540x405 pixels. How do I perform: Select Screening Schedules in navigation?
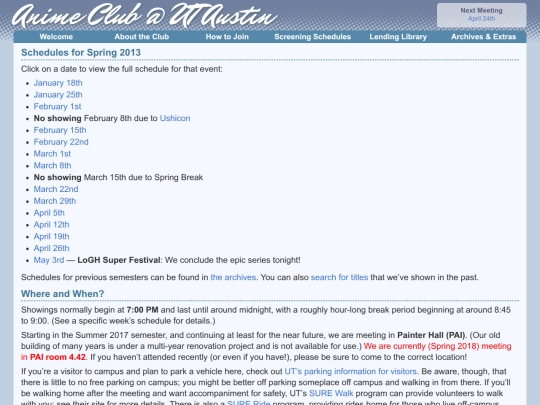312,37
